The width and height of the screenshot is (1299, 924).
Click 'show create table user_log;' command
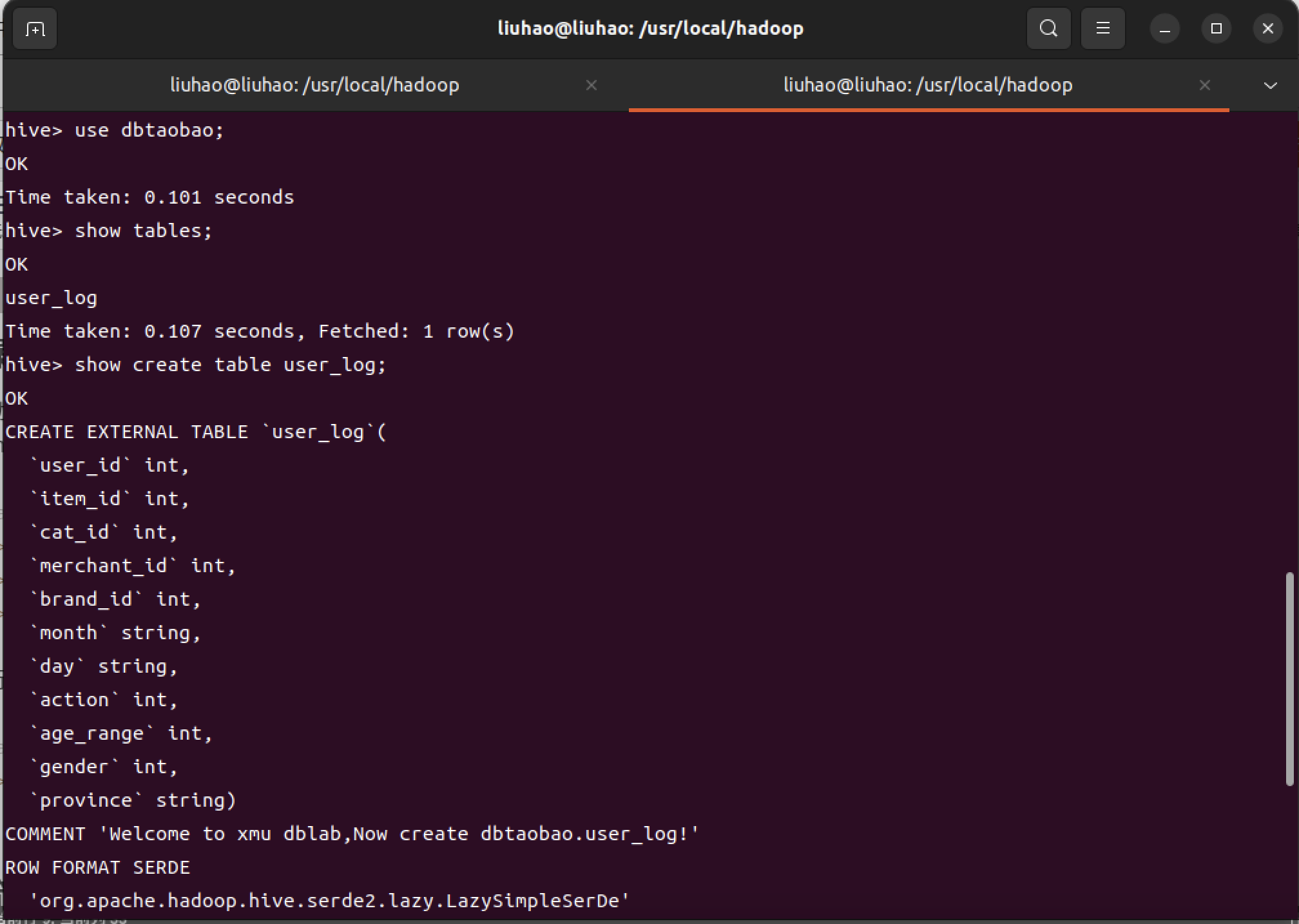196,365
